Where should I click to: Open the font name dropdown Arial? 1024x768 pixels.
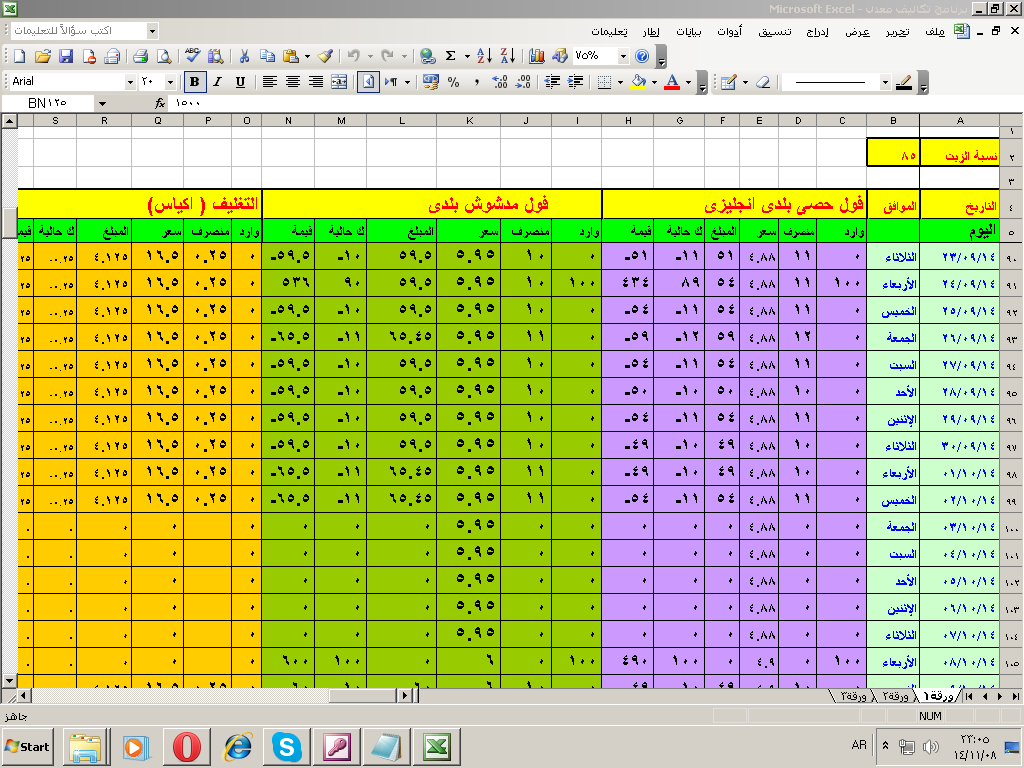(x=130, y=82)
